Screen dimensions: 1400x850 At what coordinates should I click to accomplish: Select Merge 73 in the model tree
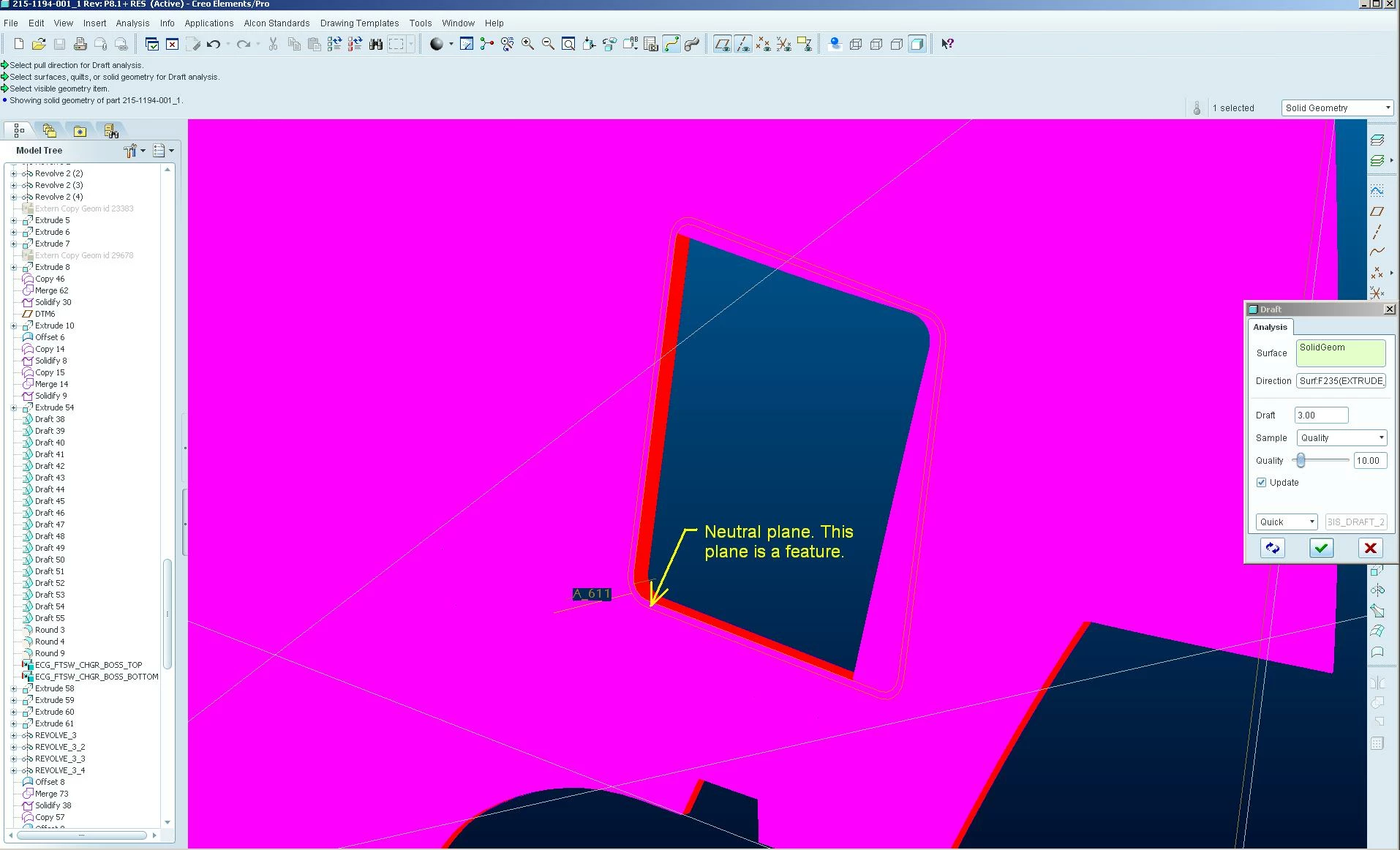(x=51, y=794)
